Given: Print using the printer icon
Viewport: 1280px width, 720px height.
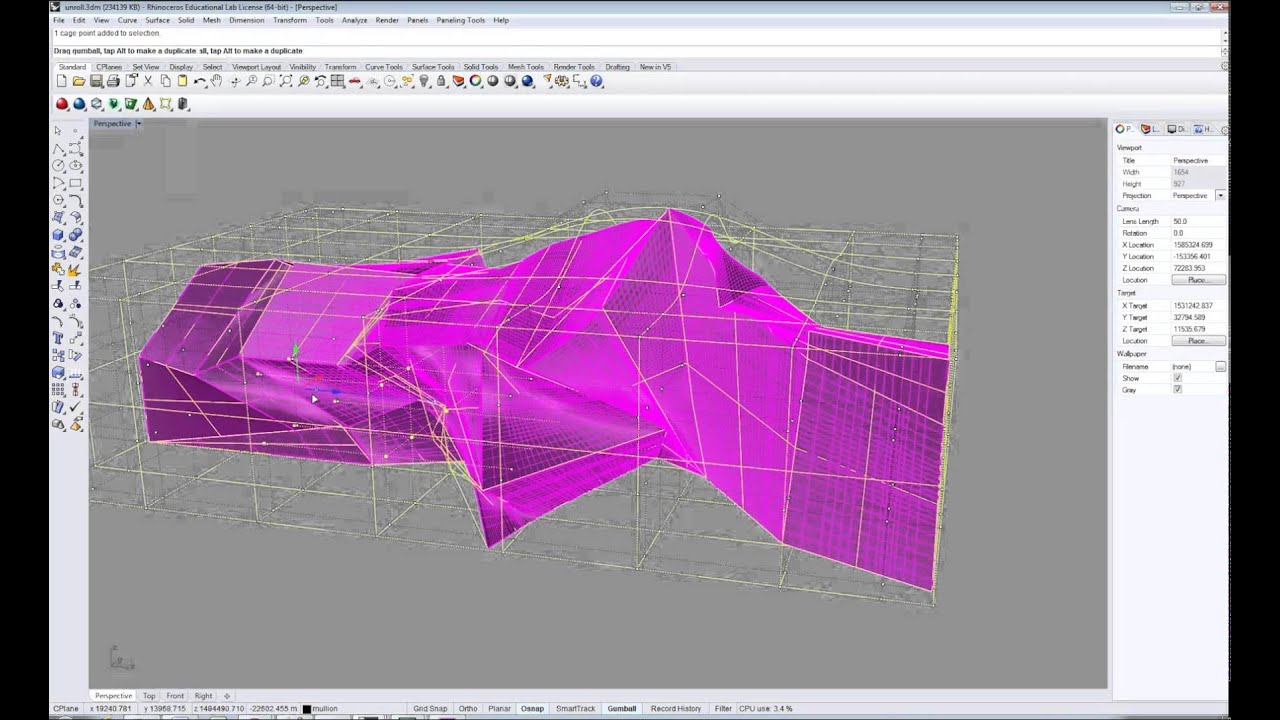Looking at the screenshot, I should 113,81.
